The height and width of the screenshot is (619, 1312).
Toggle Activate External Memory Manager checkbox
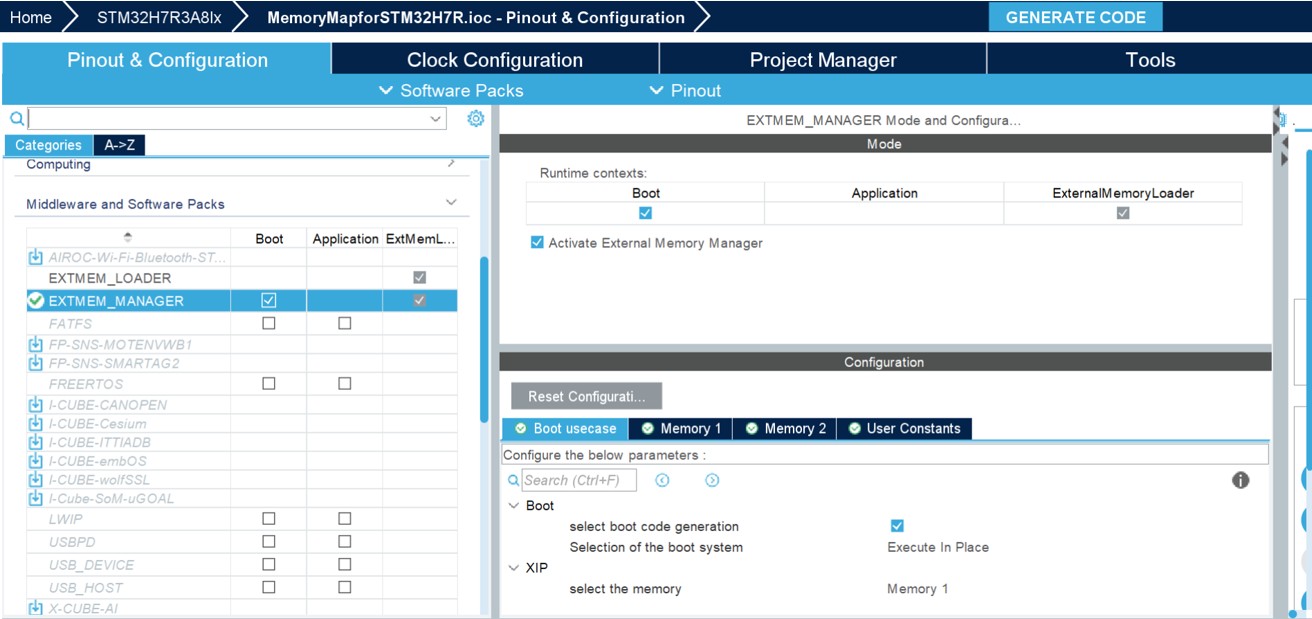(x=538, y=243)
